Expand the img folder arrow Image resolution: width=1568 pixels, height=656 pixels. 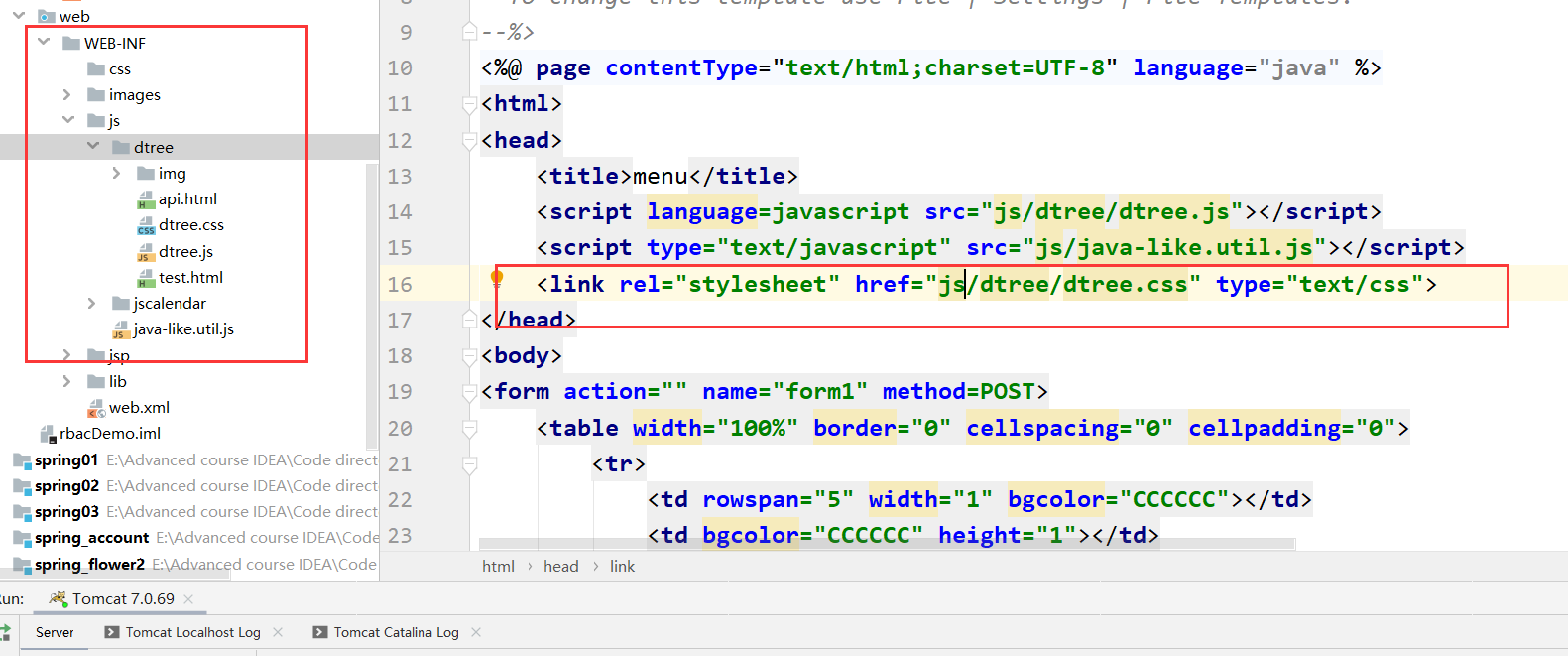click(117, 173)
